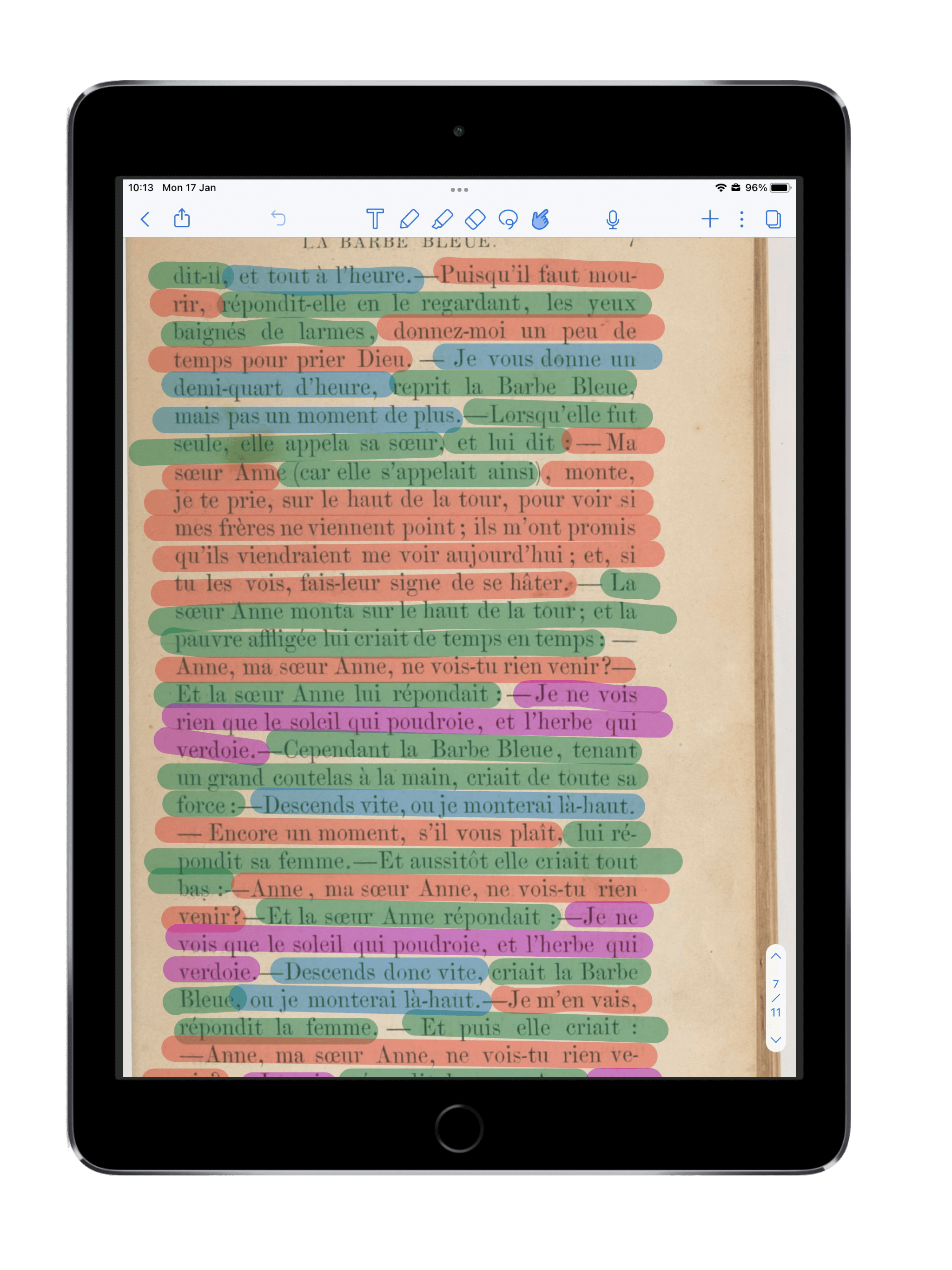This screenshot has height=1270, width=952.
Task: Toggle the finger drawing hand tool
Action: coord(540,219)
